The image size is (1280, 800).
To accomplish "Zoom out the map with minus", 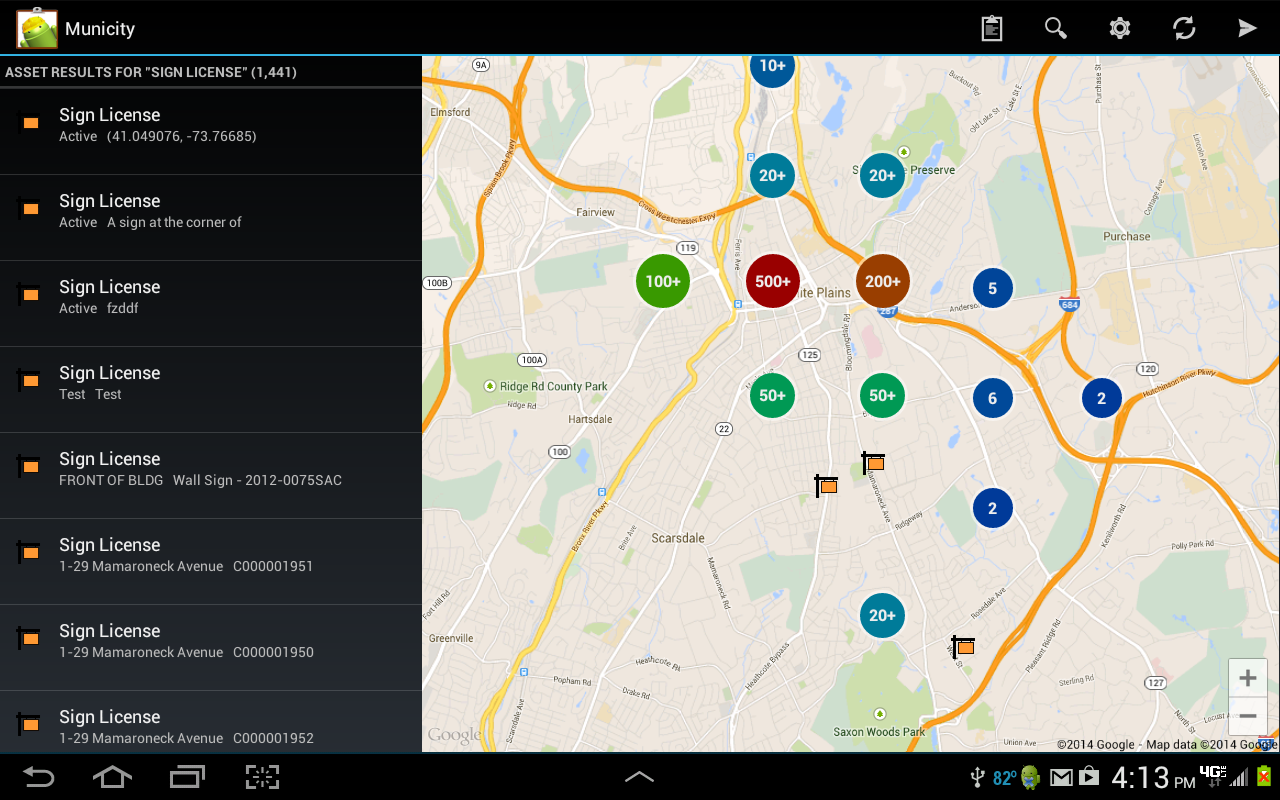I will pos(1248,717).
